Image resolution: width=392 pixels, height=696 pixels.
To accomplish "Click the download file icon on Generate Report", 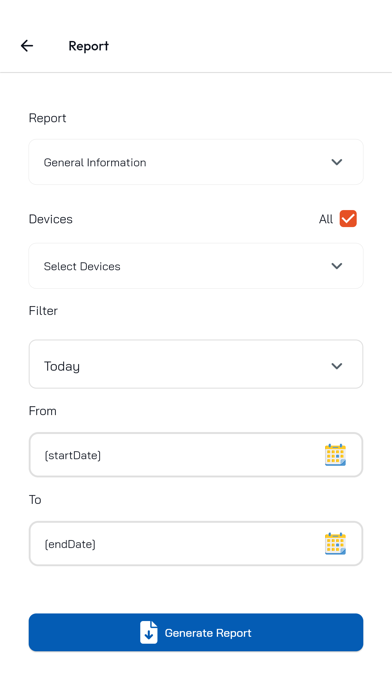I will click(x=149, y=633).
